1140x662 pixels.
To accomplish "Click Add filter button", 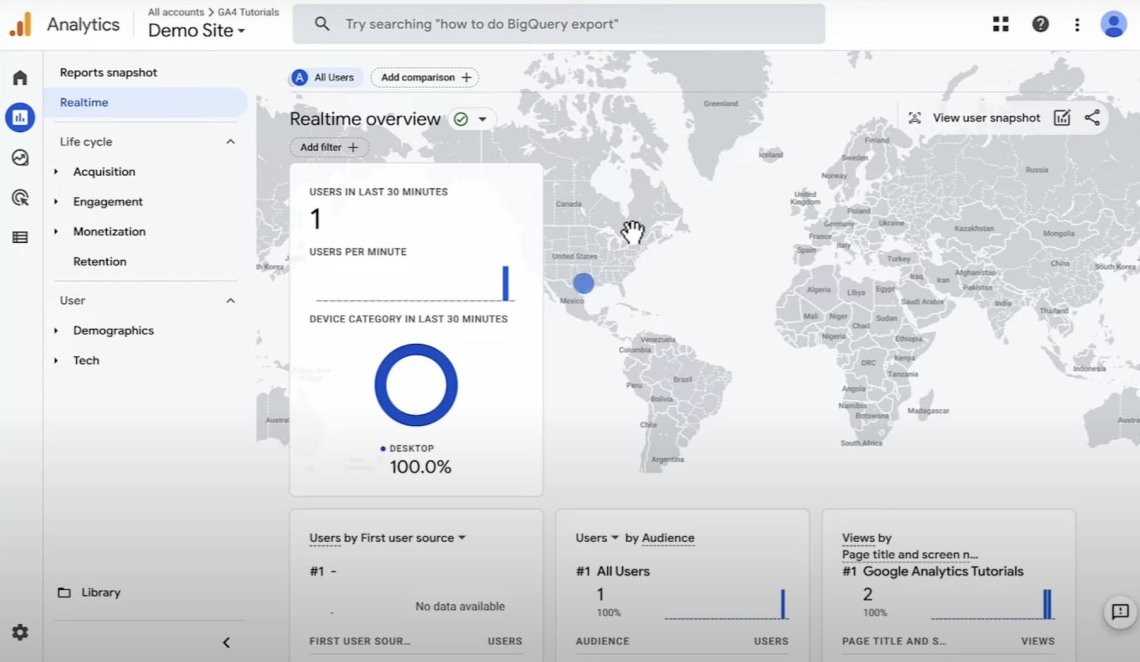I will [329, 147].
